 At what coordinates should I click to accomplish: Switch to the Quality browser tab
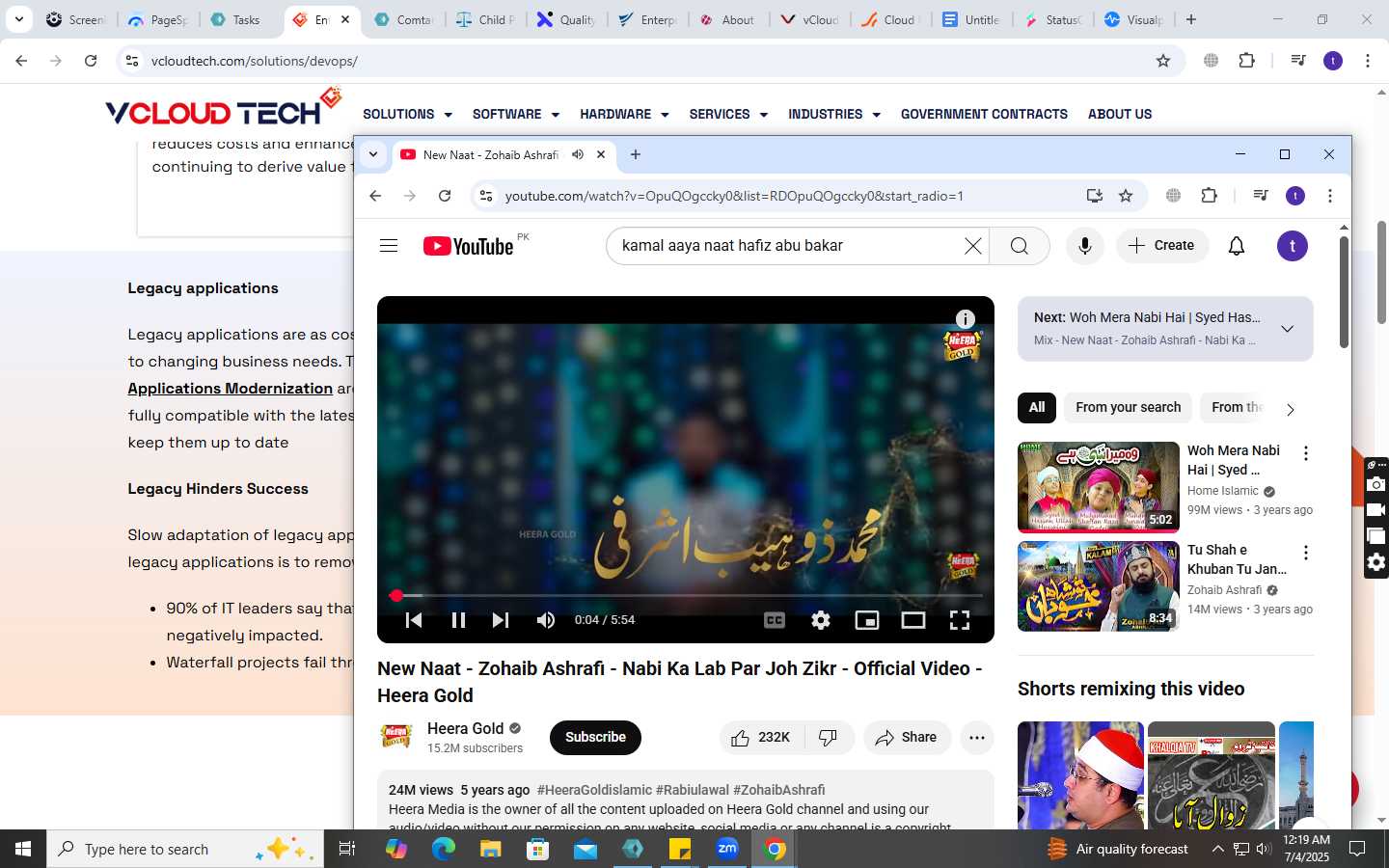pyautogui.click(x=567, y=19)
